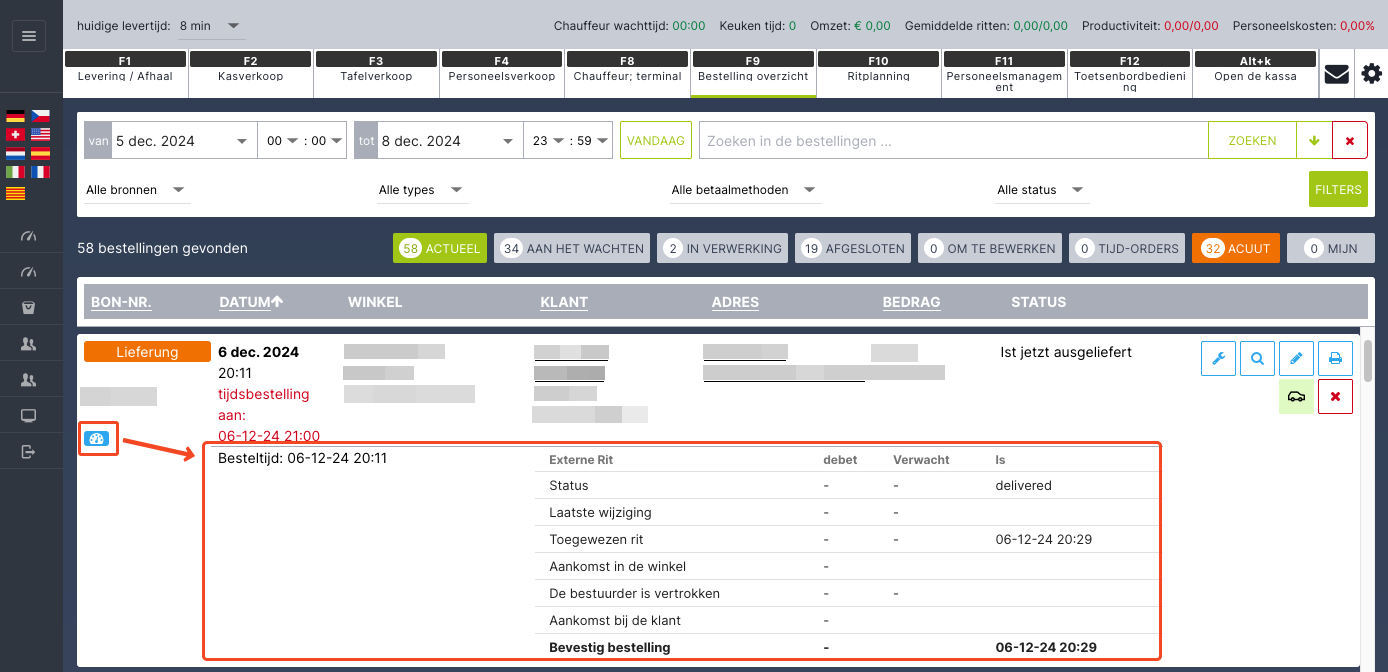Expand the Alle bronnen dropdown
Screen dimensions: 1388x672
pyautogui.click(x=135, y=190)
